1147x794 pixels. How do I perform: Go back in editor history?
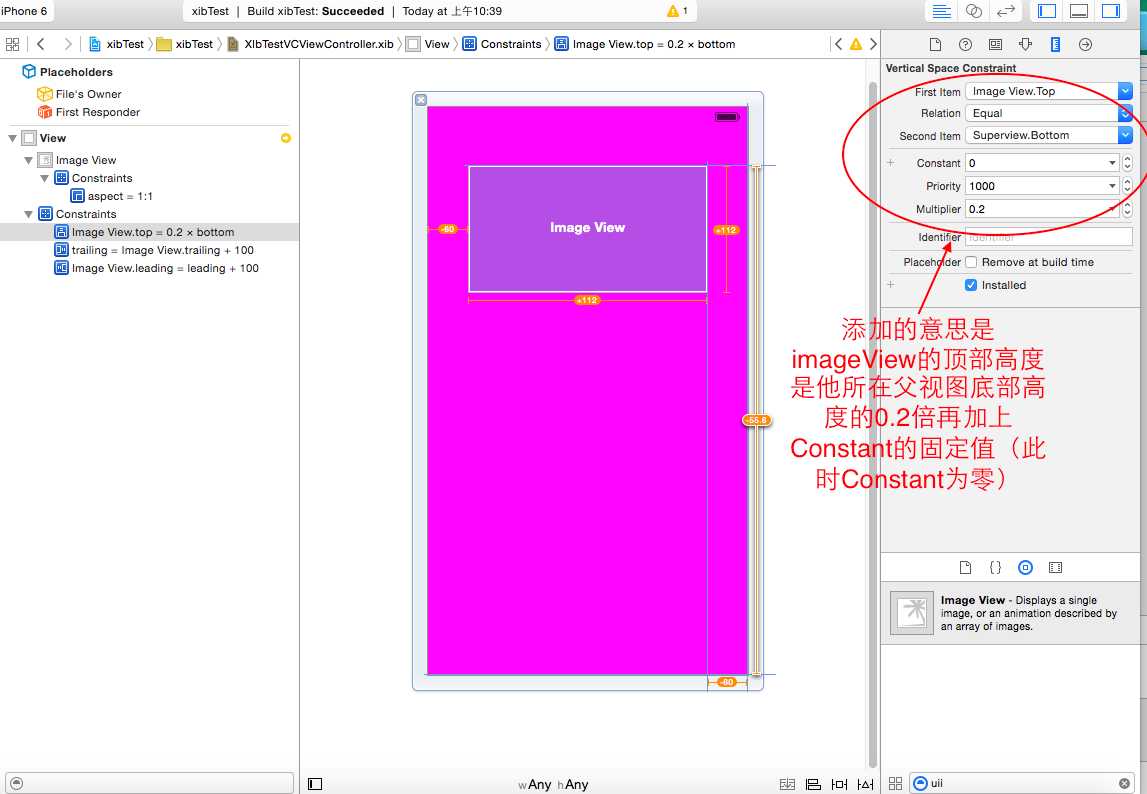(x=41, y=44)
